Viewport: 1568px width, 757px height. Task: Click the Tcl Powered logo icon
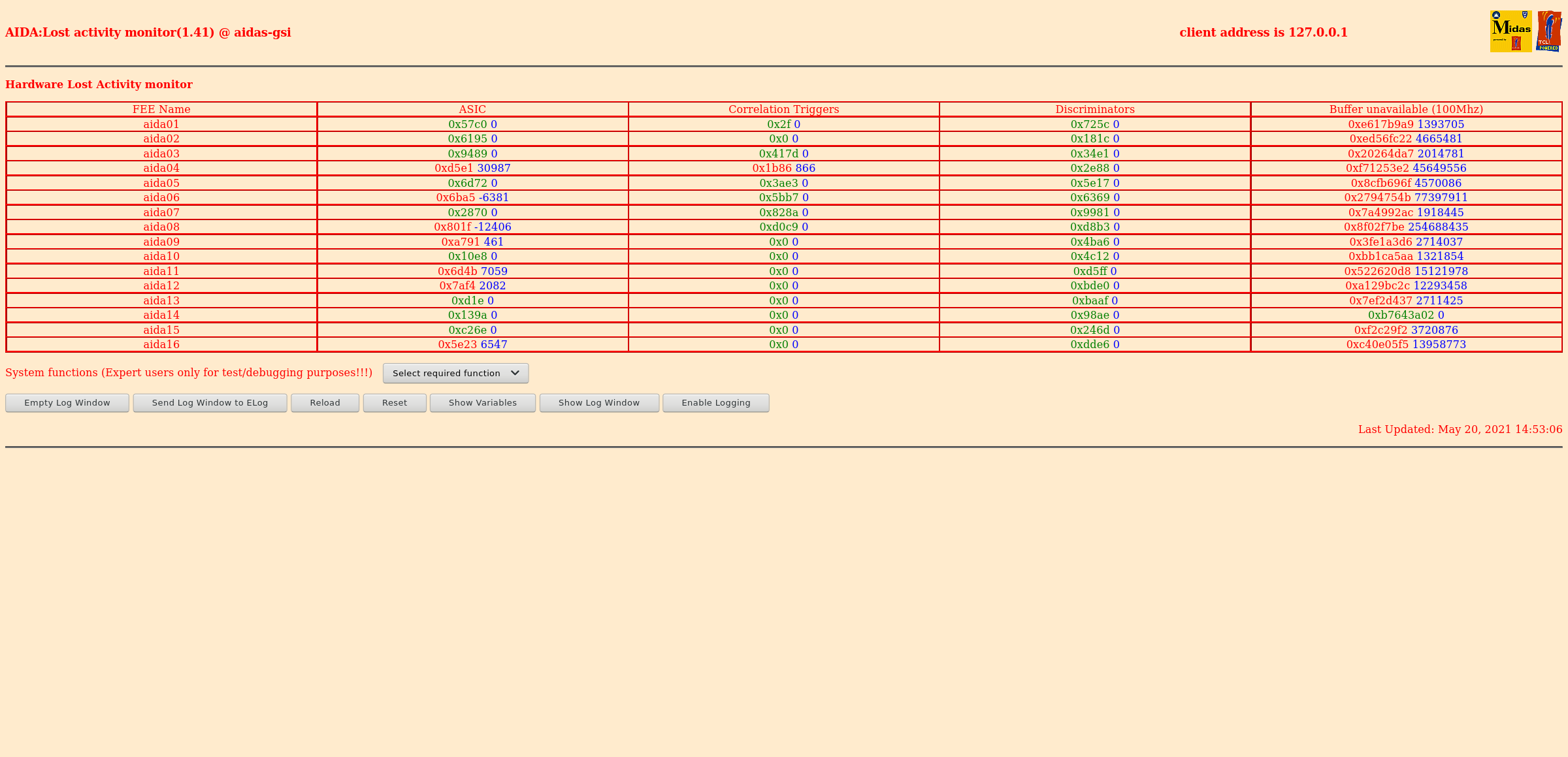tap(1548, 31)
